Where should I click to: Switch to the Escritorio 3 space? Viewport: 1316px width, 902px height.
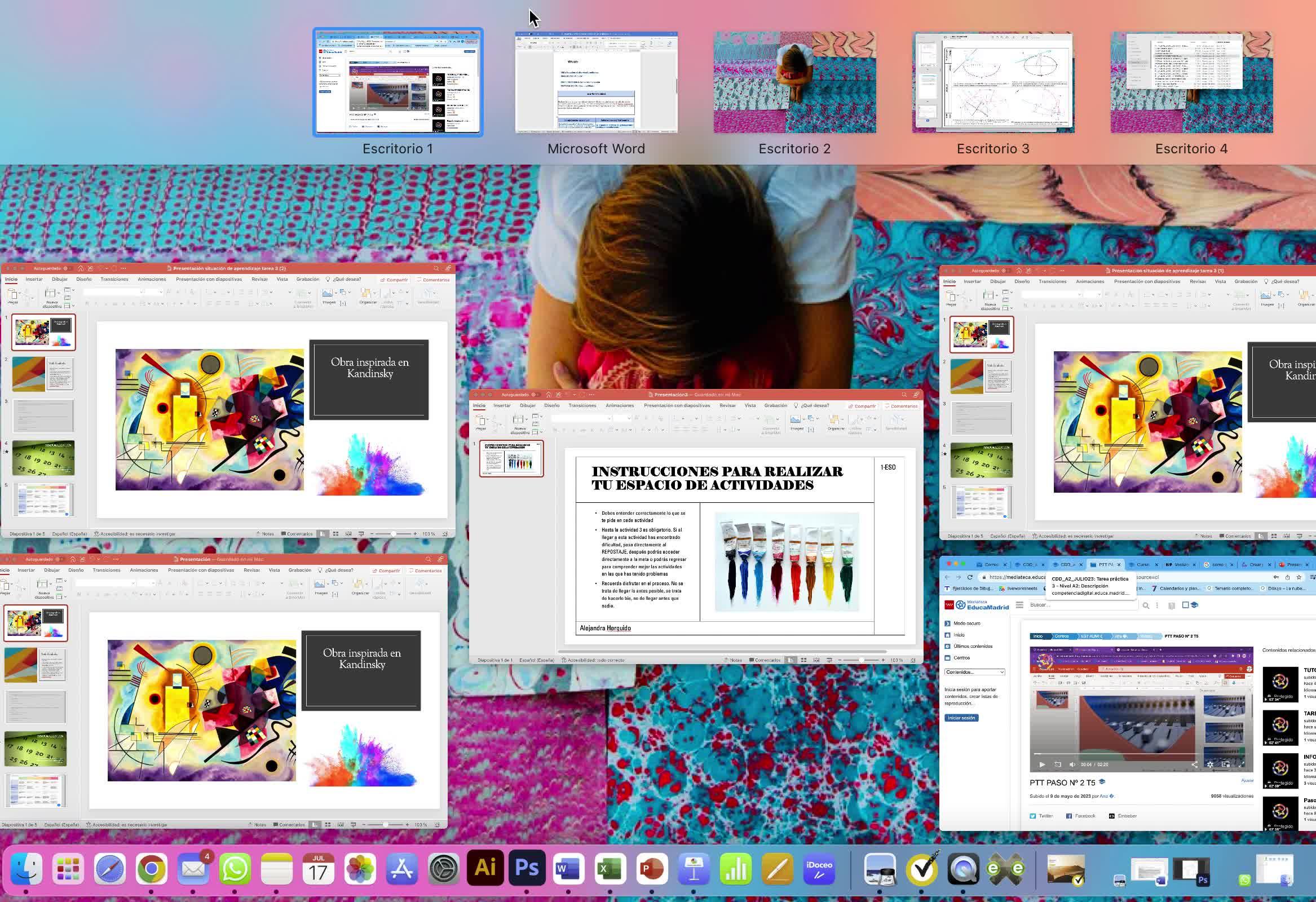coord(993,83)
